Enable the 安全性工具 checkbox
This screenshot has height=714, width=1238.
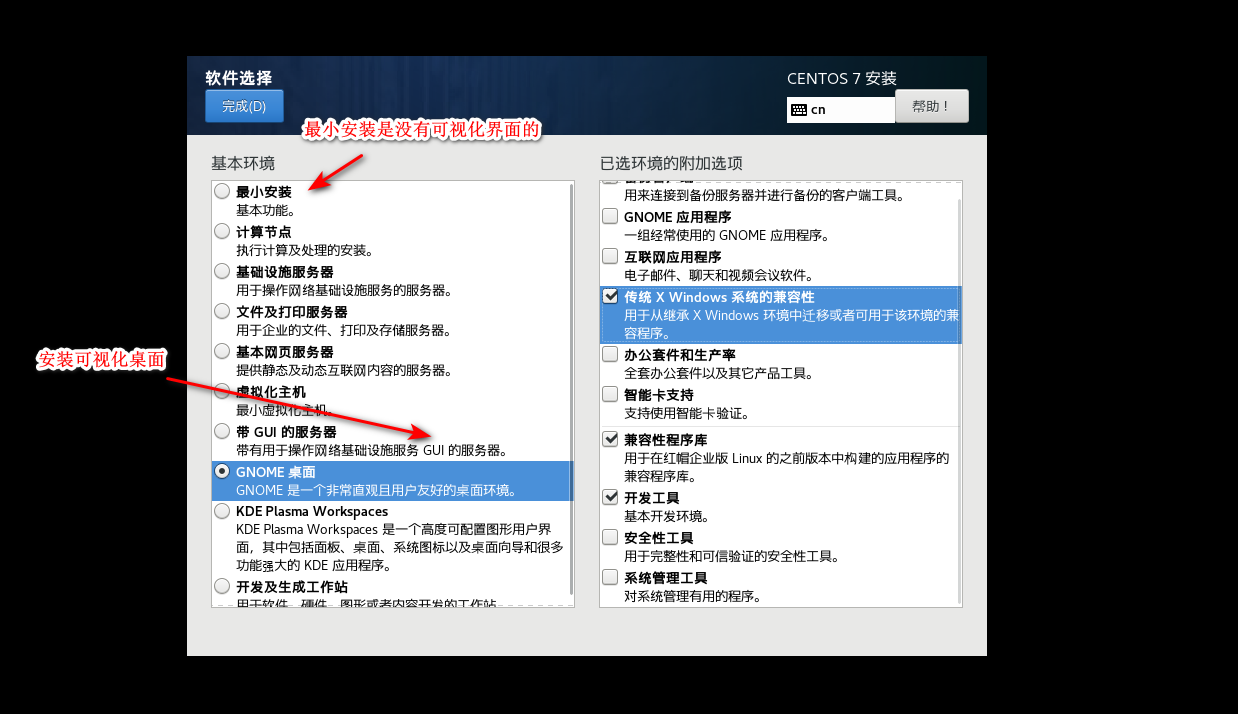click(610, 537)
